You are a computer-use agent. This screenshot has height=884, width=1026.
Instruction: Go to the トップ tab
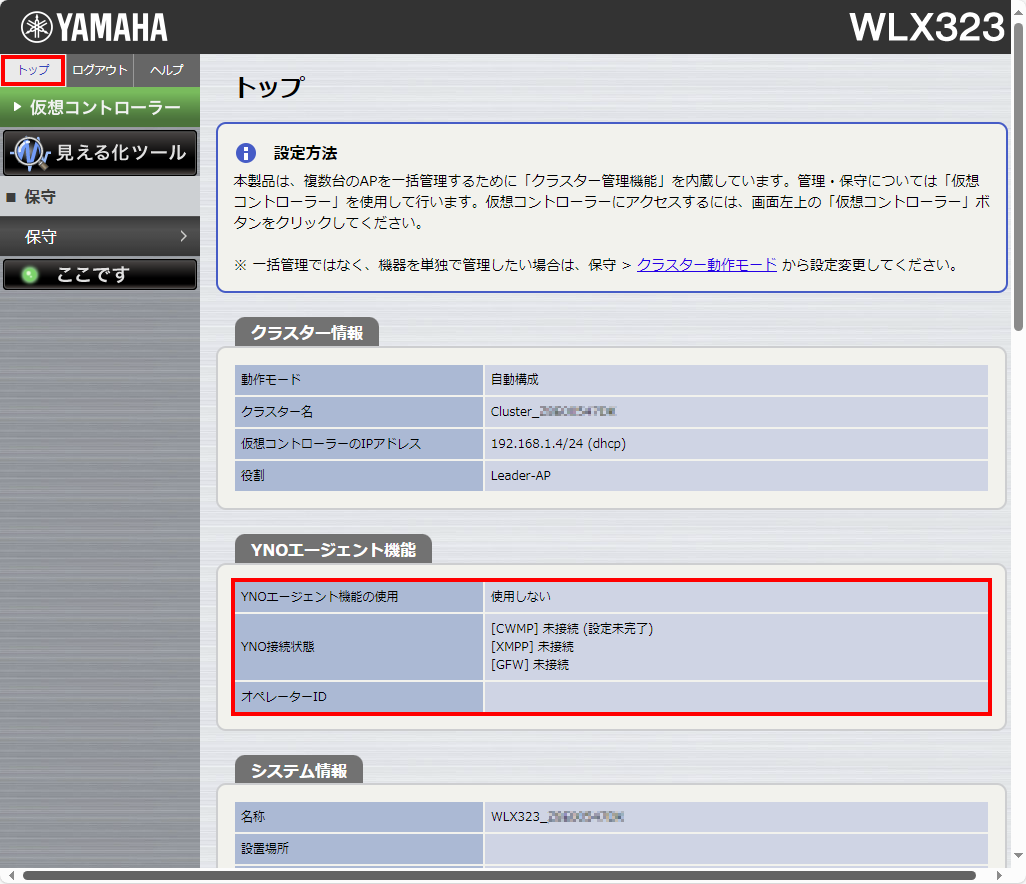(33, 70)
